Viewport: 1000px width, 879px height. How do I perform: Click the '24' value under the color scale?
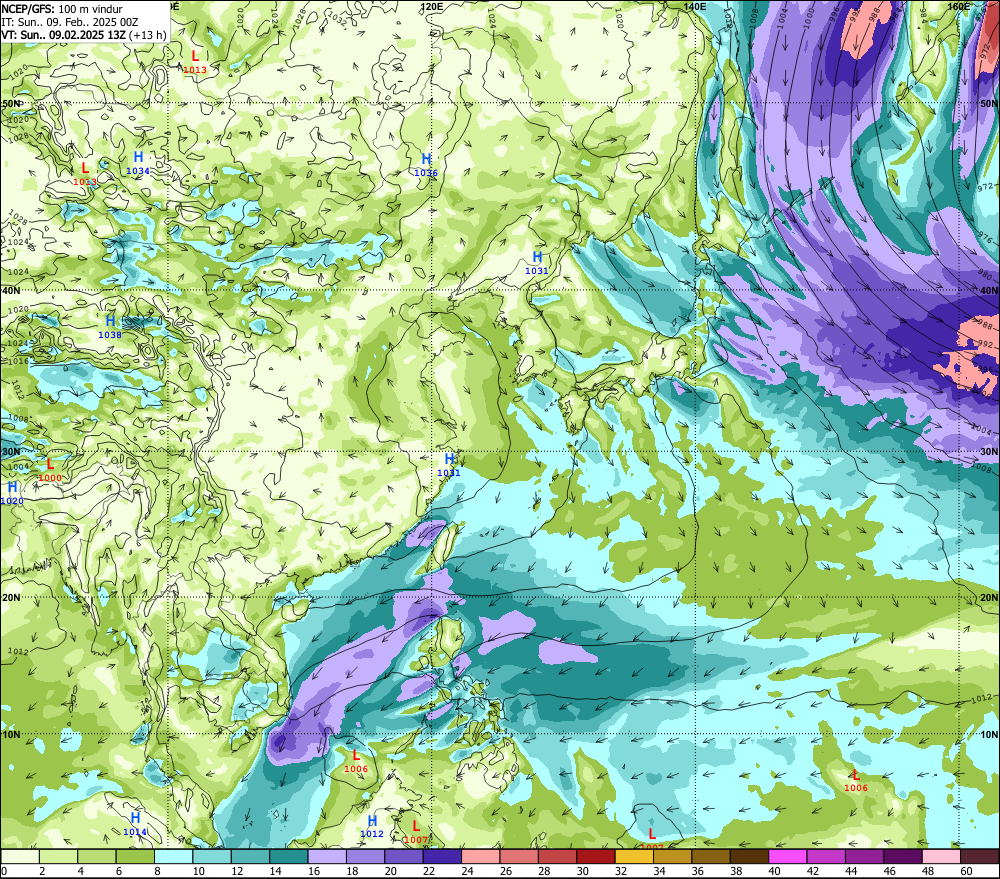(467, 871)
